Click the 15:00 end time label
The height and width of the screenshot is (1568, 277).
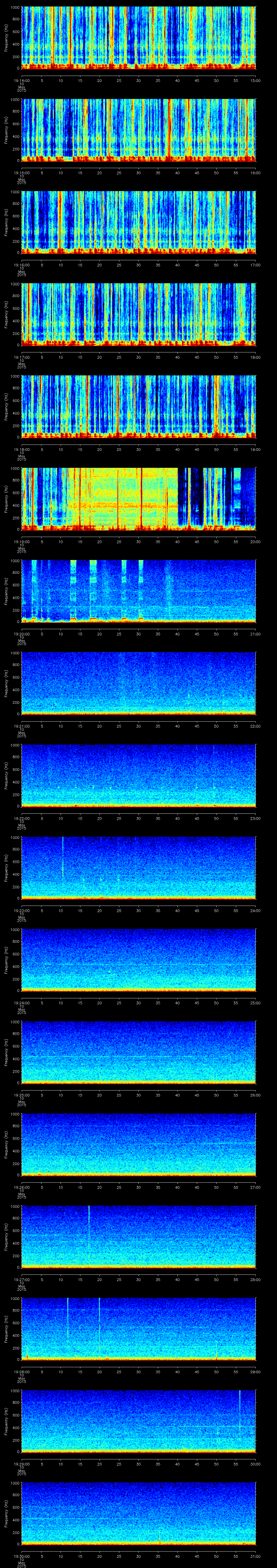(x=256, y=80)
